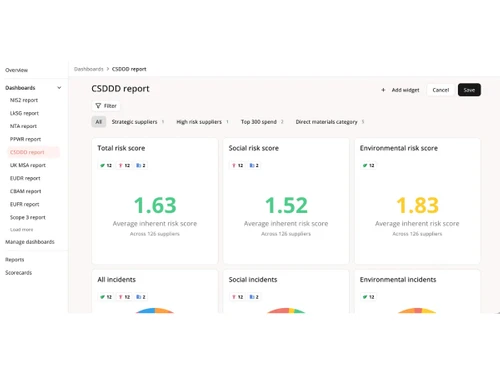Click Add widget label
500x375 pixels.
[405, 90]
